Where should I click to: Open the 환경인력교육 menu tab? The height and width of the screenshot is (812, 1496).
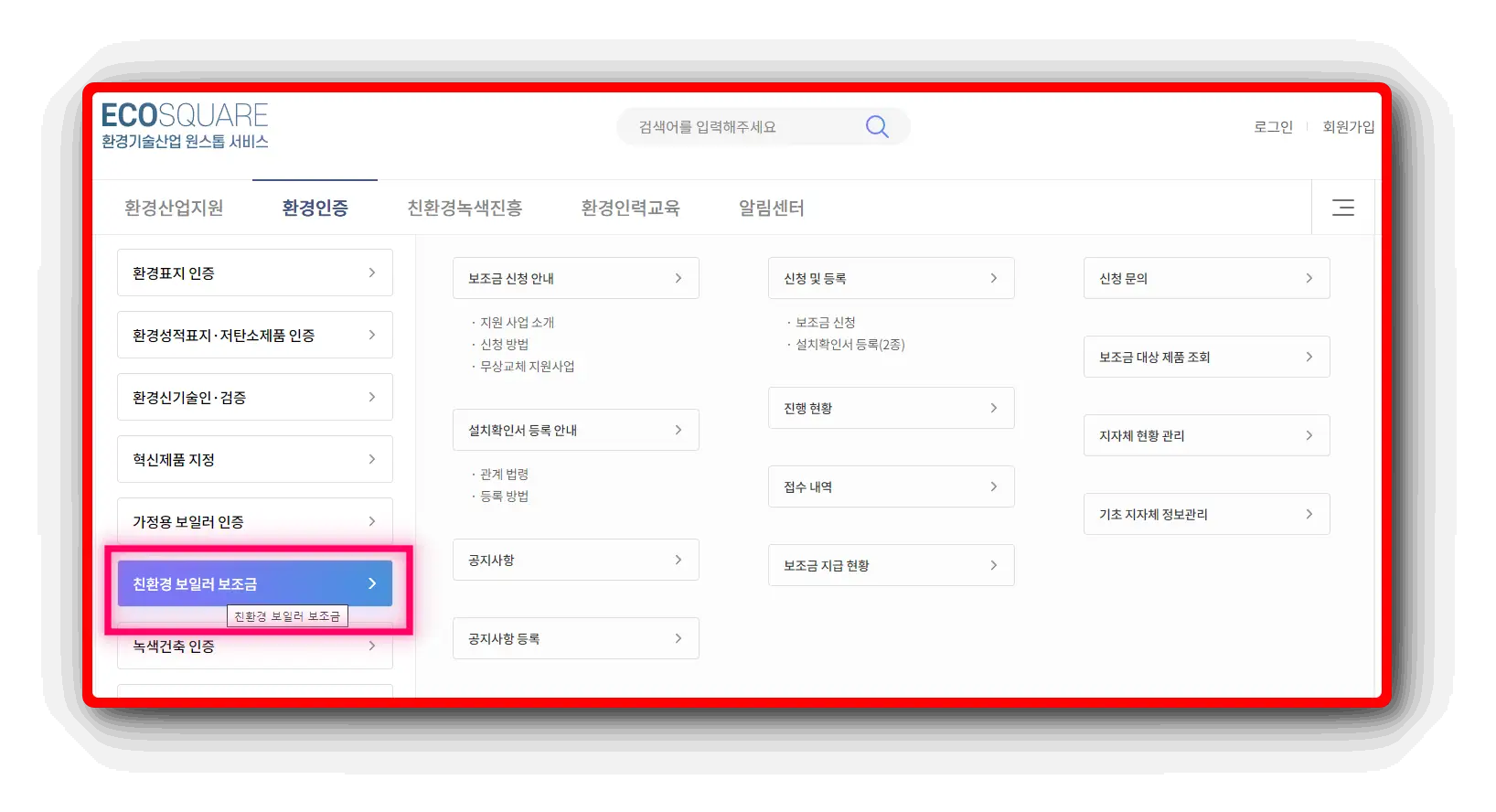[630, 208]
